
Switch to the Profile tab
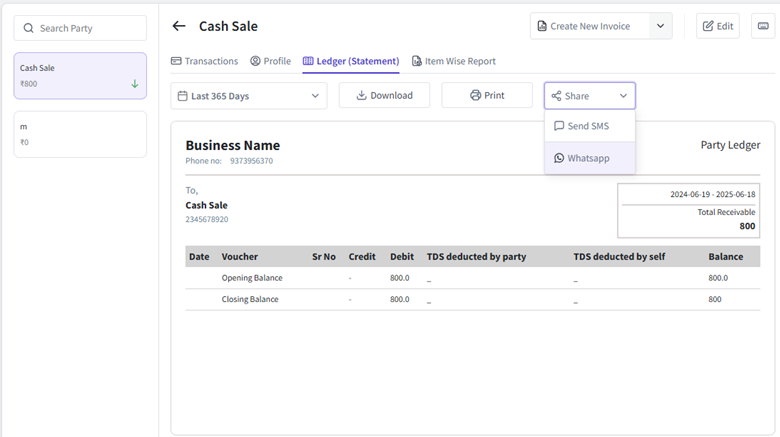pos(271,61)
